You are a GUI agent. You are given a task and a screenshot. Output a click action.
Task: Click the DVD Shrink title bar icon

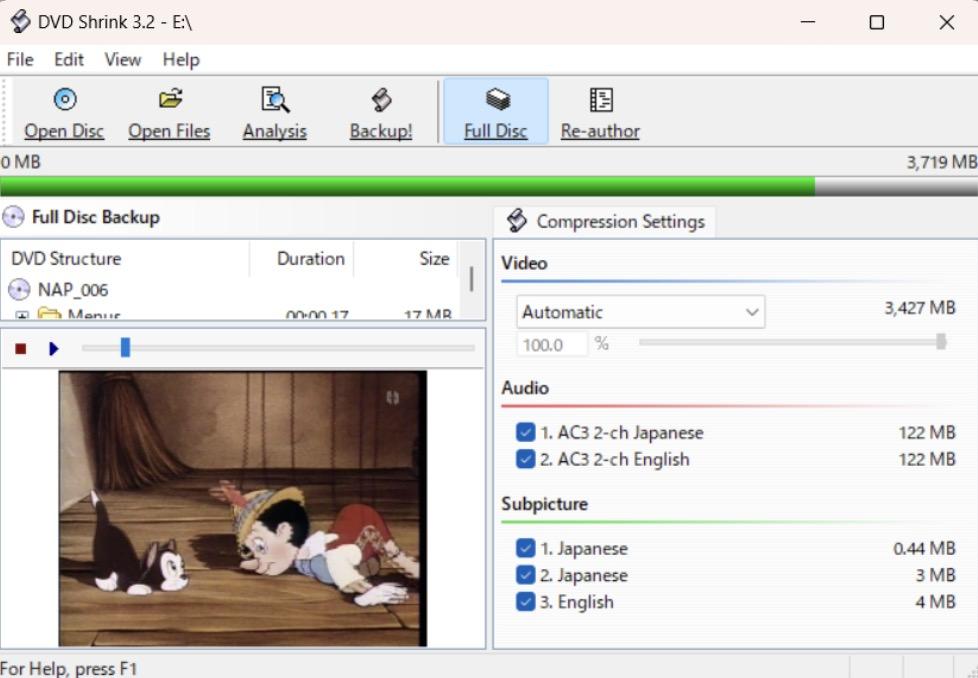click(20, 21)
